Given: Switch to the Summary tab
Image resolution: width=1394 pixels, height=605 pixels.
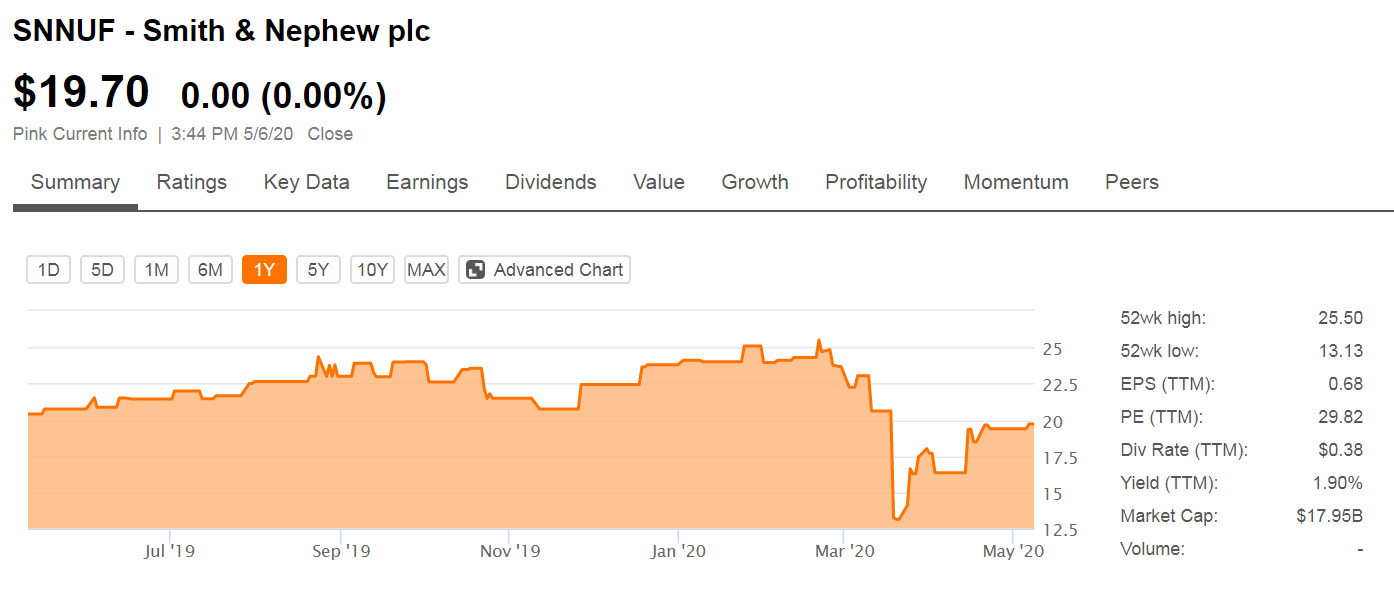Looking at the screenshot, I should click(75, 182).
